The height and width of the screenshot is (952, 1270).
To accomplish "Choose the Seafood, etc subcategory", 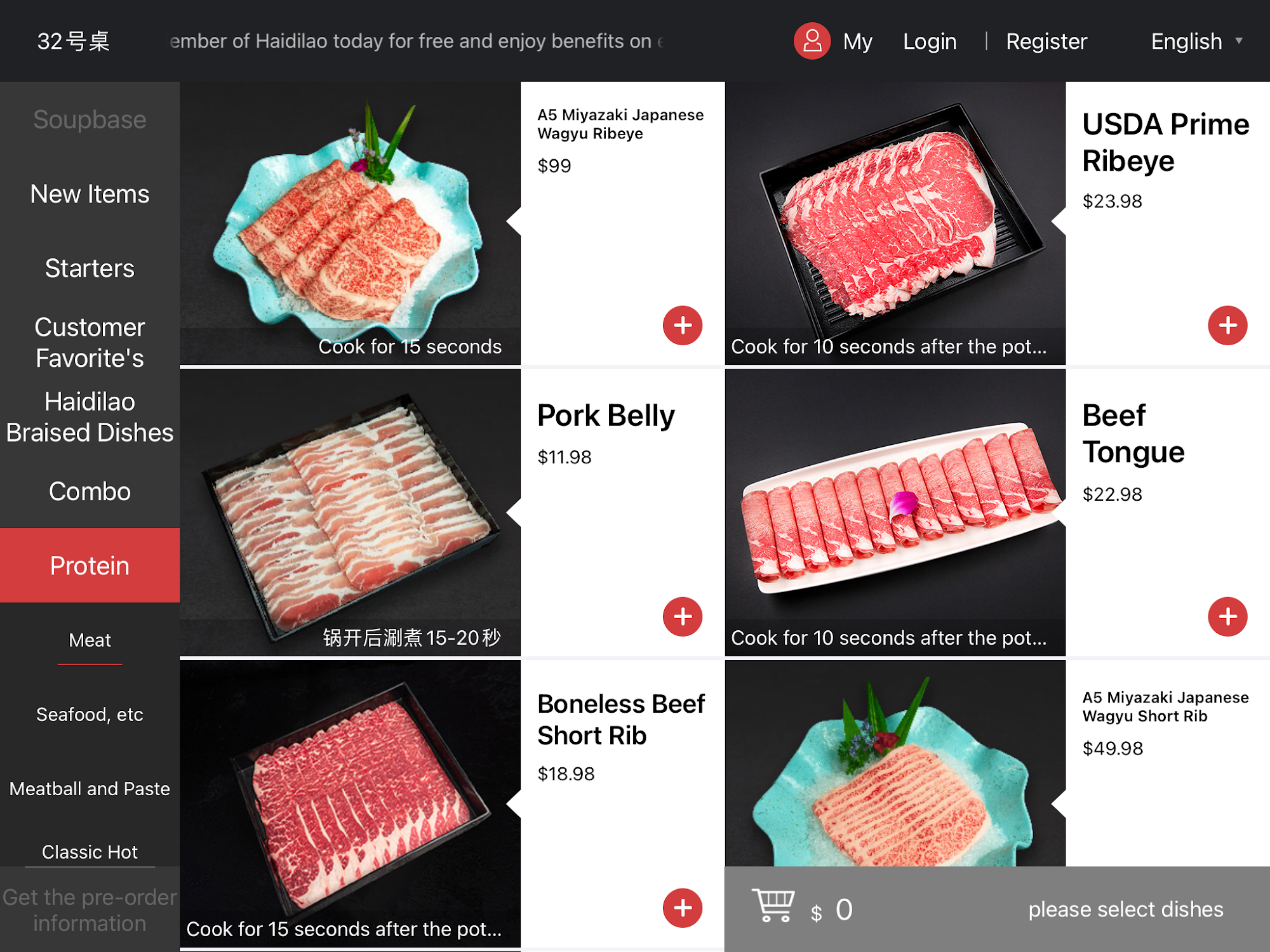I will click(90, 715).
